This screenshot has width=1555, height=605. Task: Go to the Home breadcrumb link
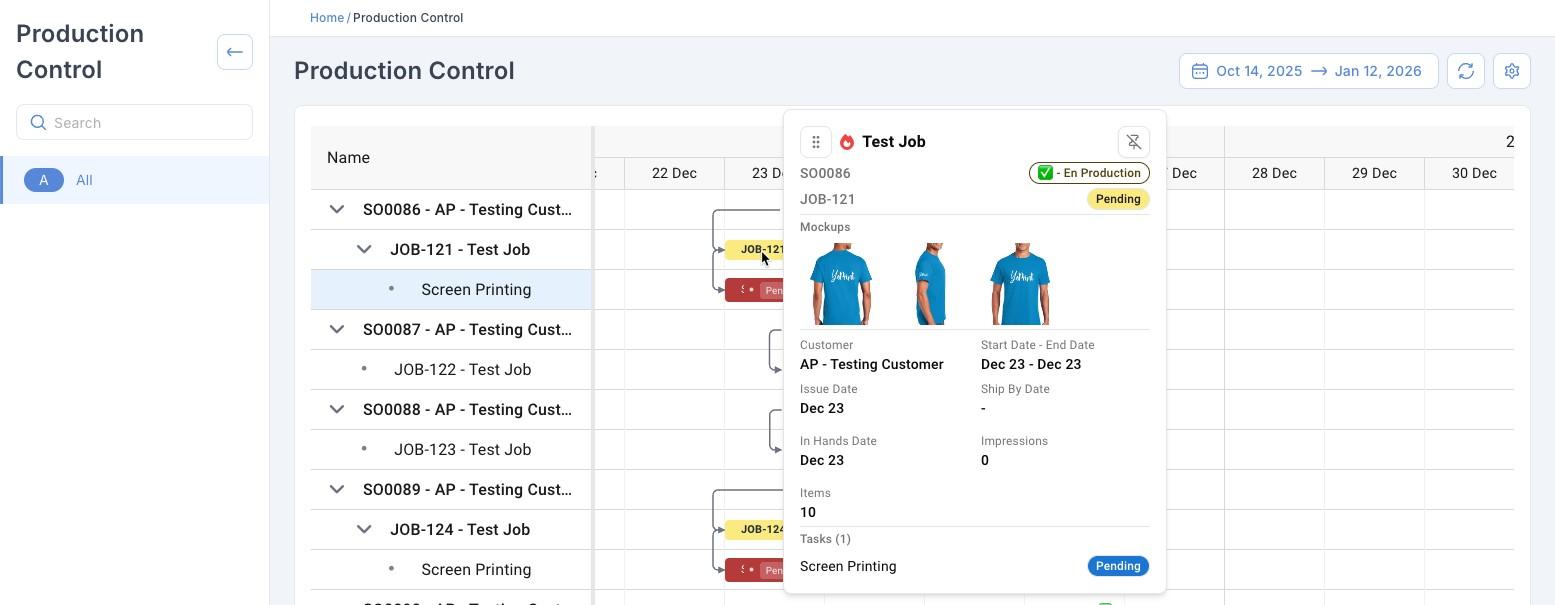(326, 18)
